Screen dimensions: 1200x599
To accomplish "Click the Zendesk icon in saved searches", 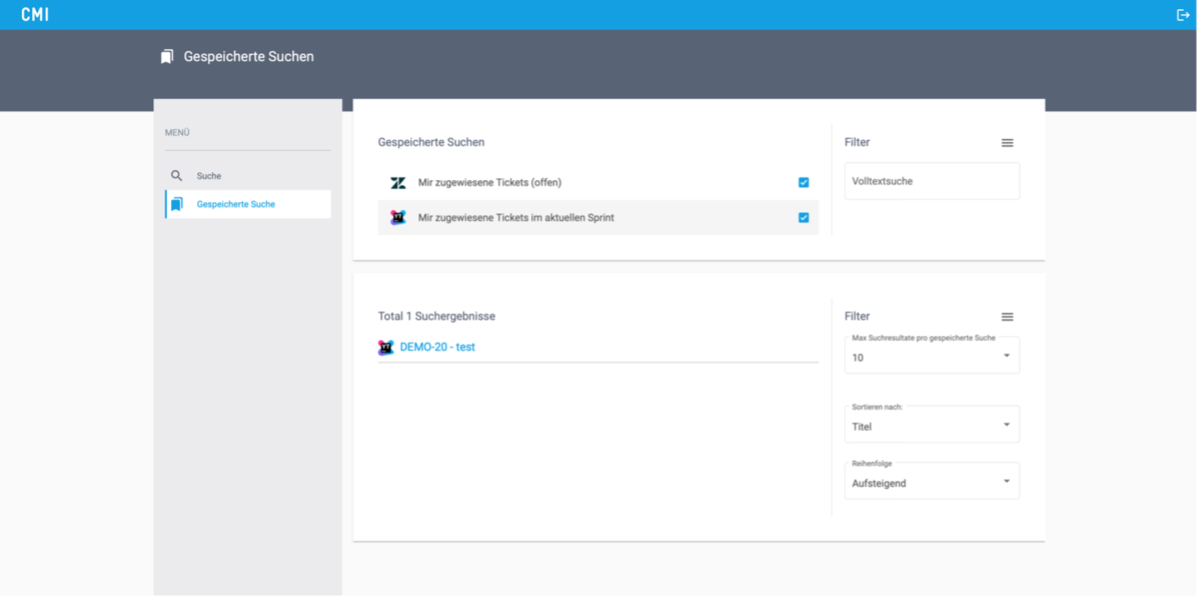I will pos(398,183).
